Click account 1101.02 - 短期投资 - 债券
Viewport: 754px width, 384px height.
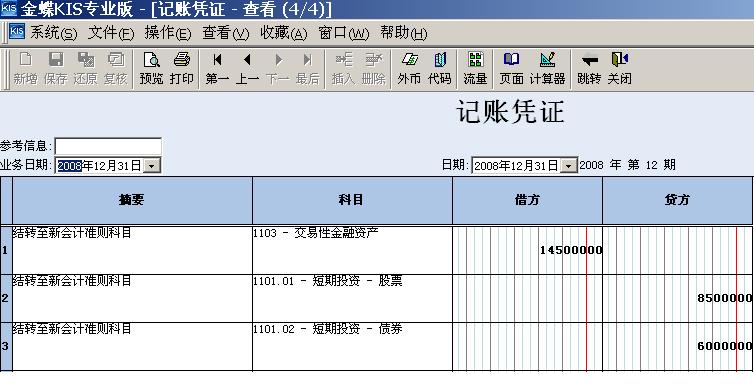[x=328, y=329]
